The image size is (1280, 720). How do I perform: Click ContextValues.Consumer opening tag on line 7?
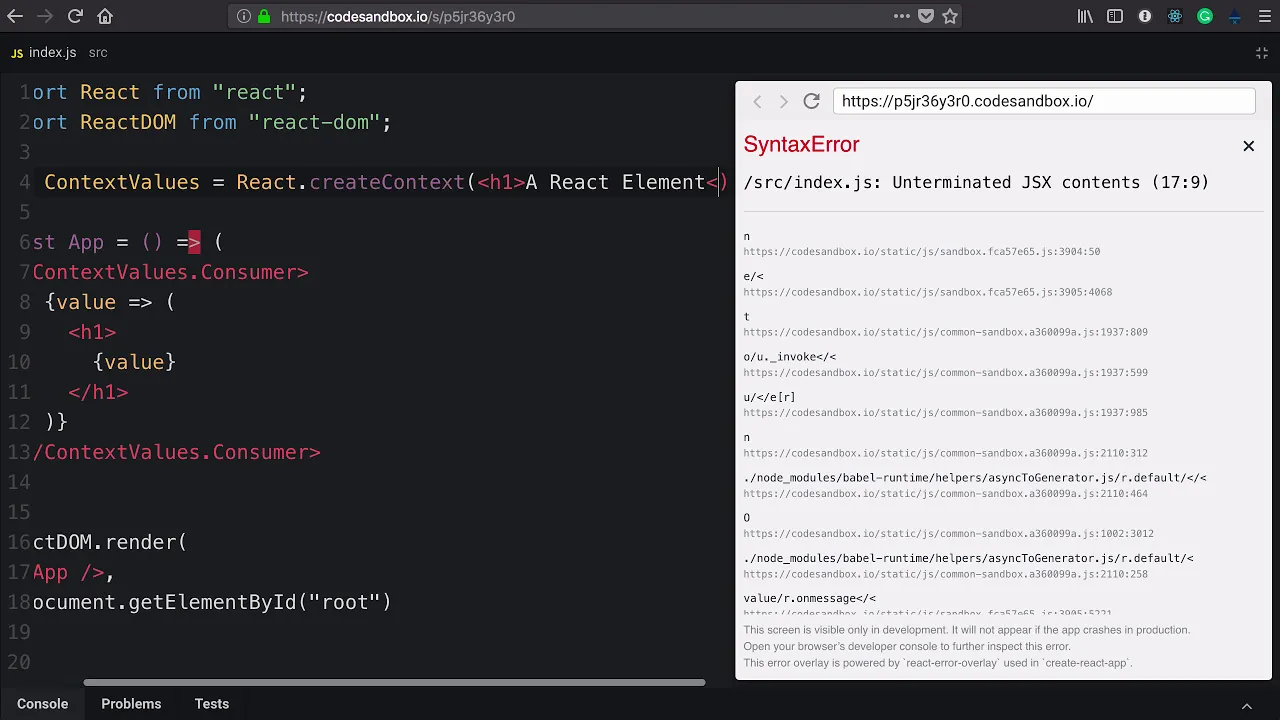click(x=171, y=272)
